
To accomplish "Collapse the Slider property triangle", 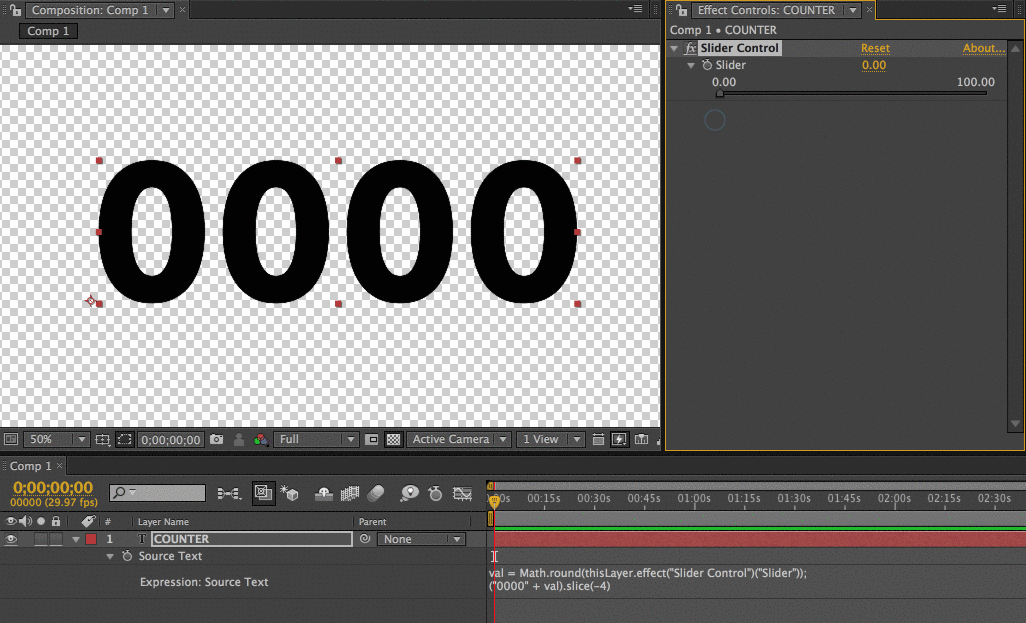I will (691, 65).
